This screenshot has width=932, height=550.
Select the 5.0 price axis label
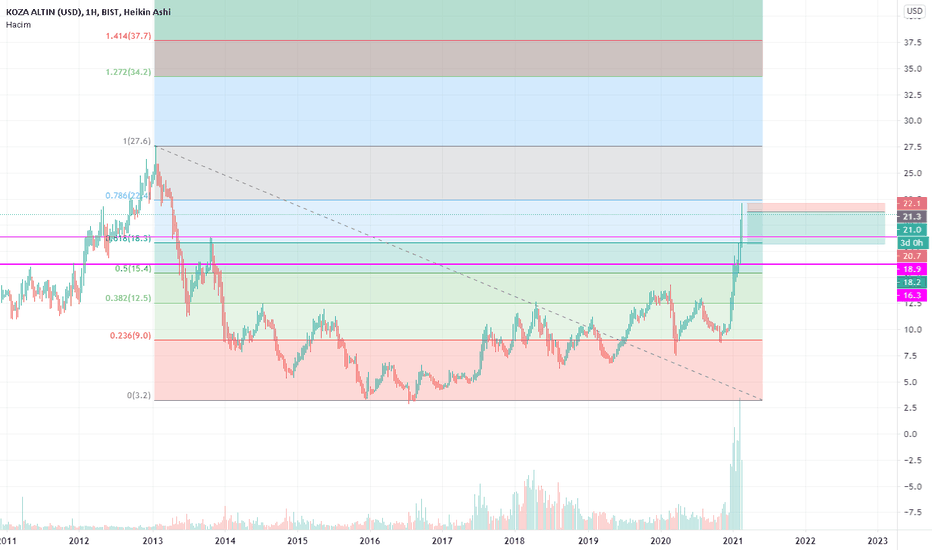point(913,382)
